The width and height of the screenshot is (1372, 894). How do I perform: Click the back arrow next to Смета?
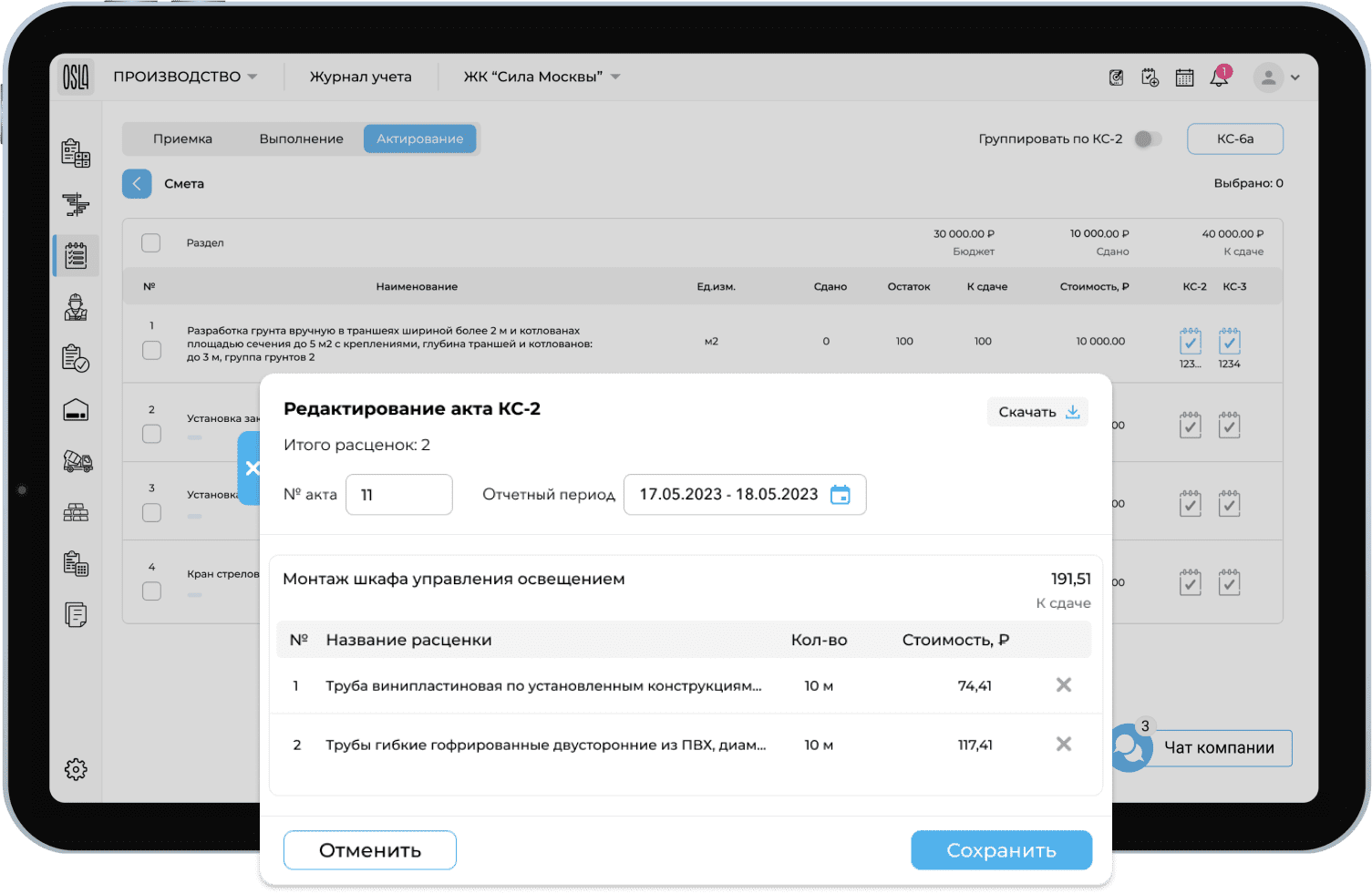click(137, 184)
